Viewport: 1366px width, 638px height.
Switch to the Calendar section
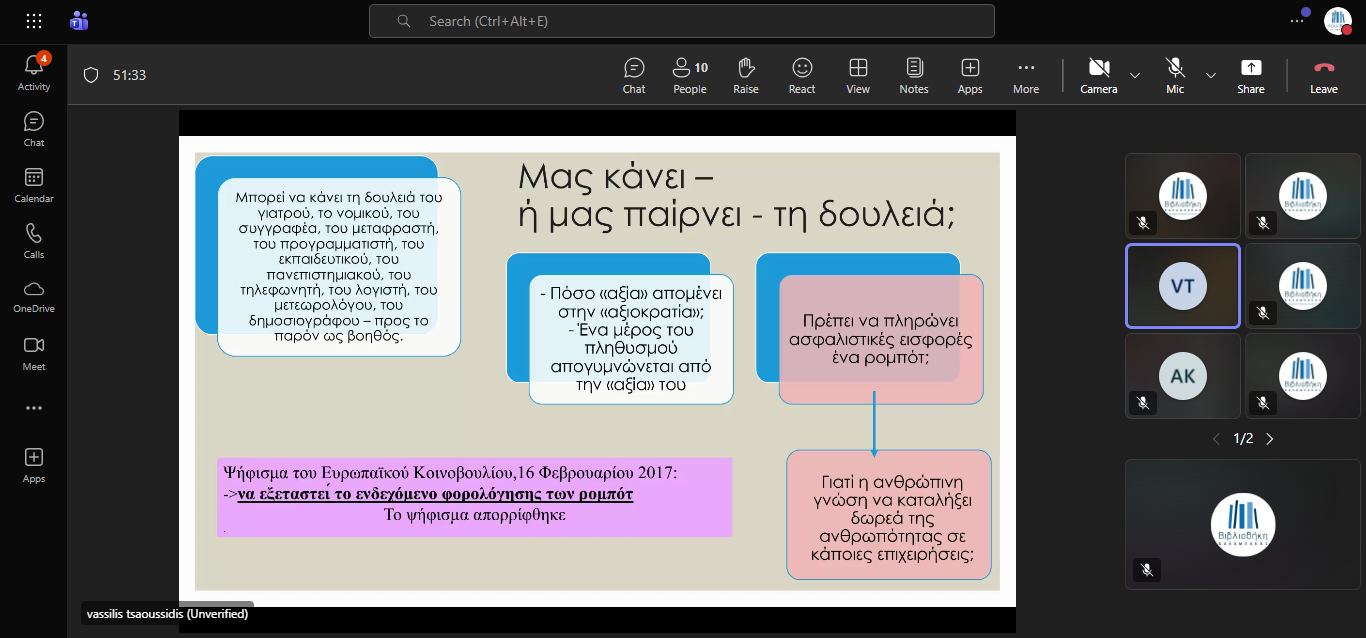[x=34, y=184]
